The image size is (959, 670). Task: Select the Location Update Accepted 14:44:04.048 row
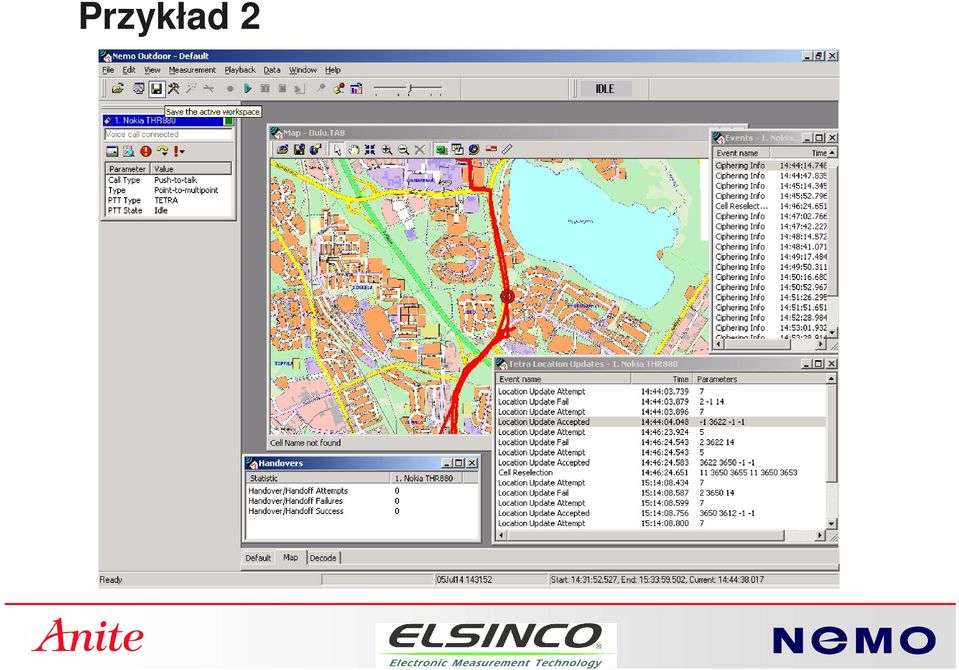pyautogui.click(x=661, y=422)
